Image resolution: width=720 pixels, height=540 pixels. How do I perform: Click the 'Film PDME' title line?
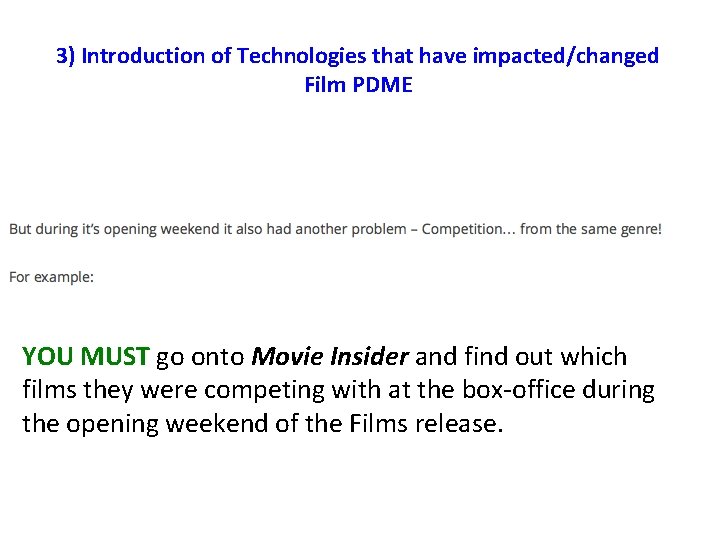pyautogui.click(x=358, y=85)
